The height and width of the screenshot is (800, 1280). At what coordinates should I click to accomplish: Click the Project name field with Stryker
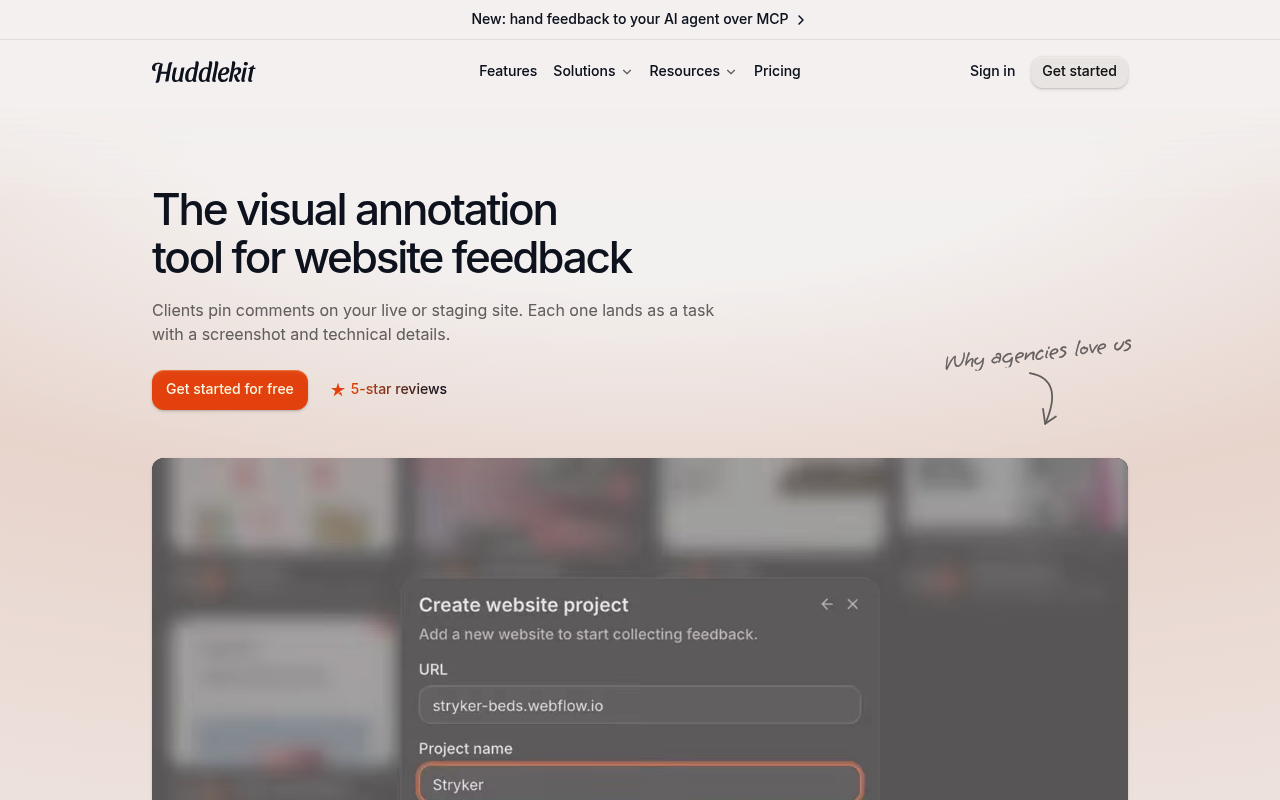point(640,783)
